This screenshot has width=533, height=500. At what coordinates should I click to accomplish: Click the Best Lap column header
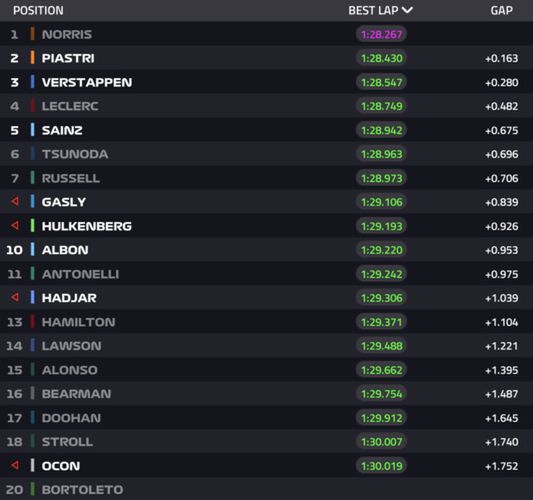[380, 10]
